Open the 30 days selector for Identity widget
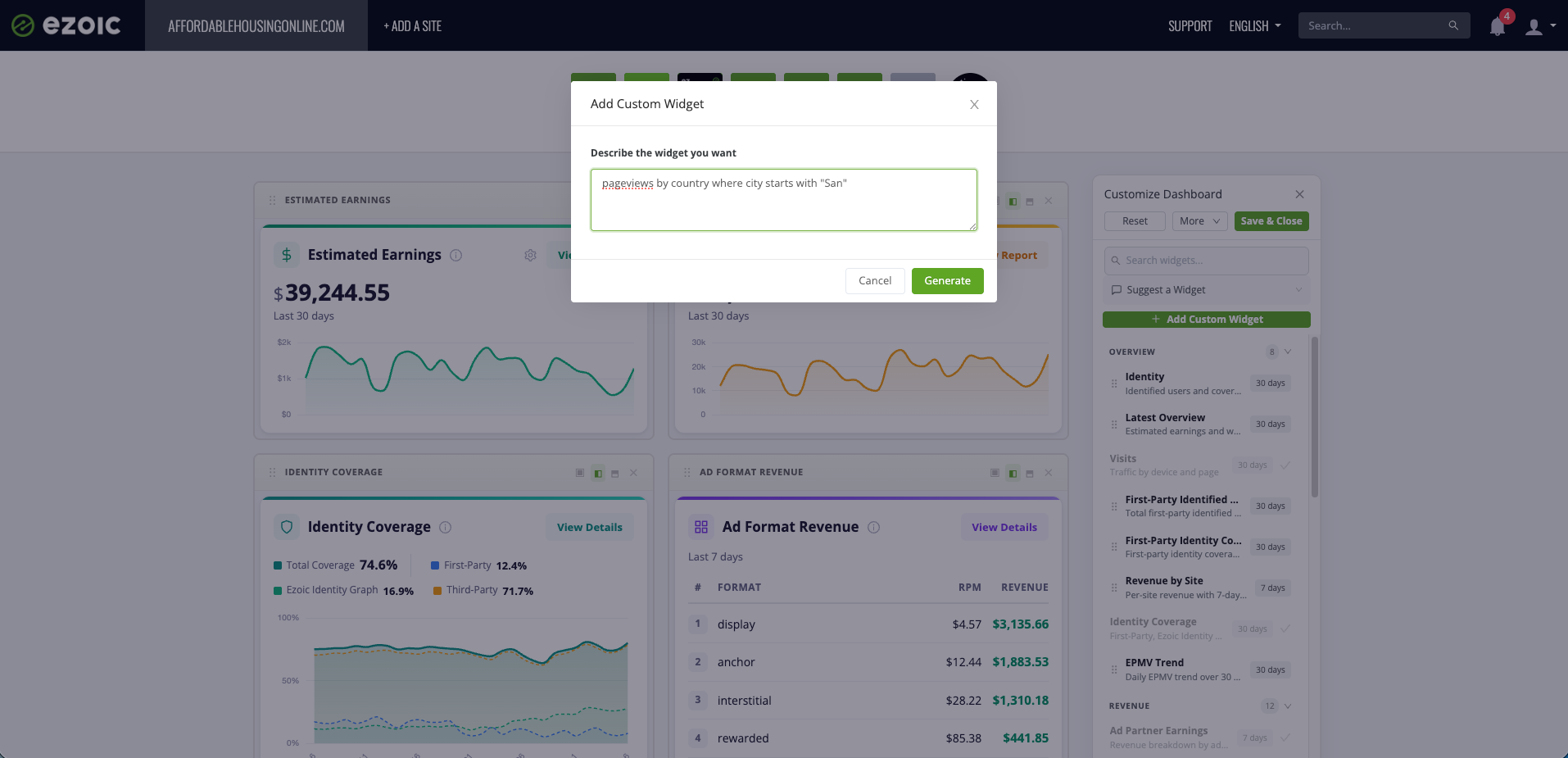Screen dimensions: 1568x758 coord(1270,384)
